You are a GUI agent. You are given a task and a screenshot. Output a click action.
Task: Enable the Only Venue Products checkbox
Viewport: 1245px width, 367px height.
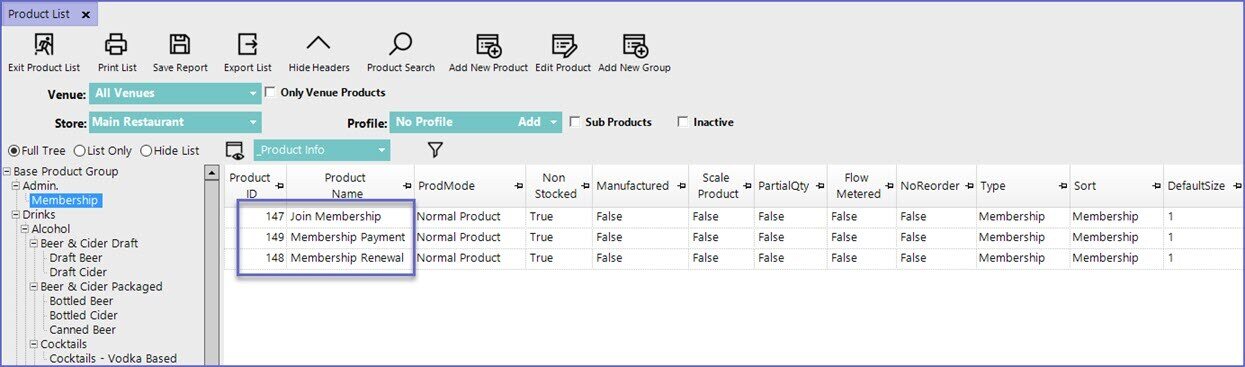pos(271,93)
